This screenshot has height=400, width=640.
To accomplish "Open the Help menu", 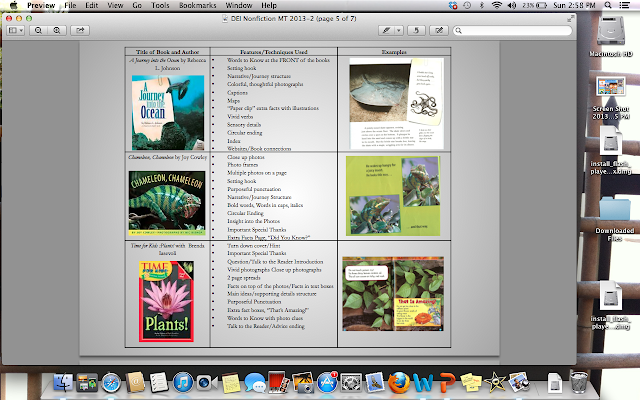I will click(269, 5).
